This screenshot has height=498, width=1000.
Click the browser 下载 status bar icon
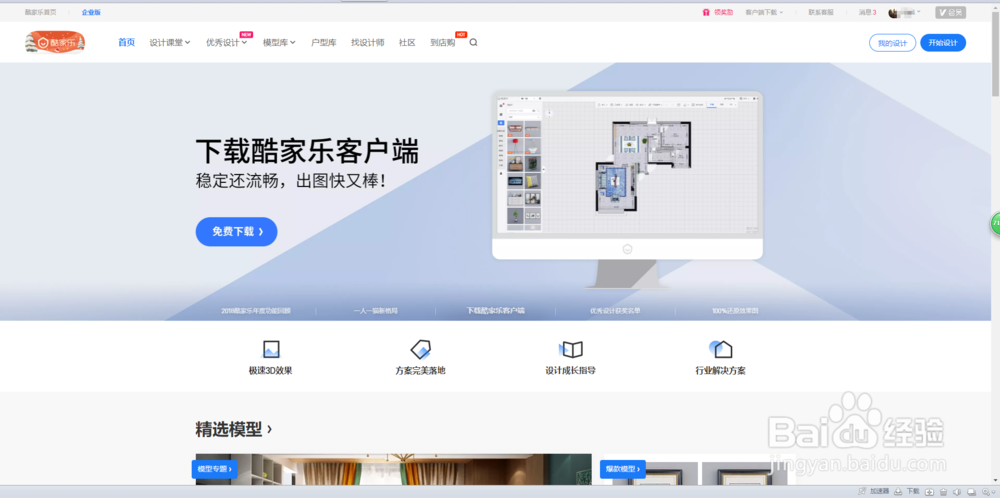click(x=898, y=492)
